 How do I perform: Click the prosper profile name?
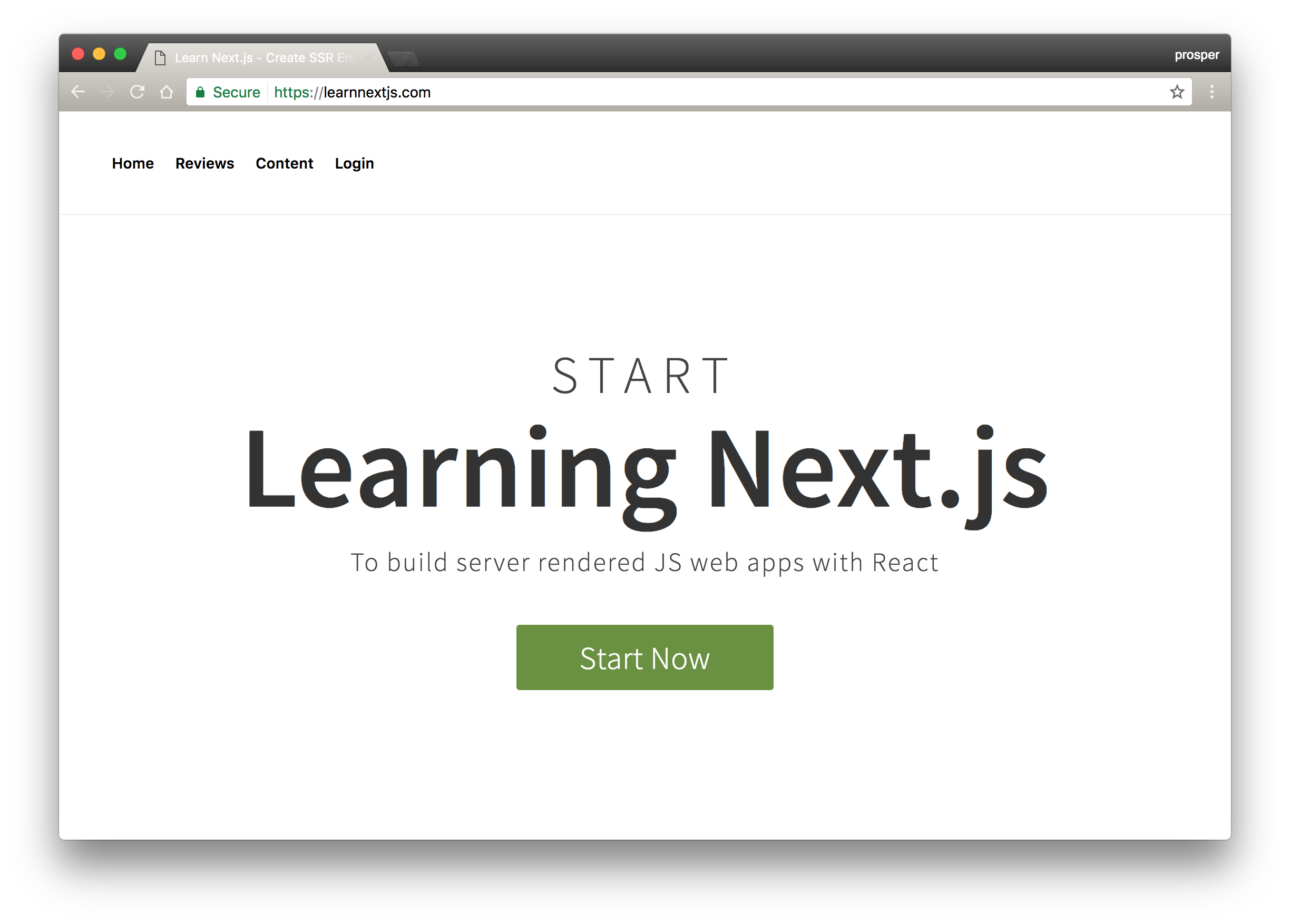tap(1196, 55)
